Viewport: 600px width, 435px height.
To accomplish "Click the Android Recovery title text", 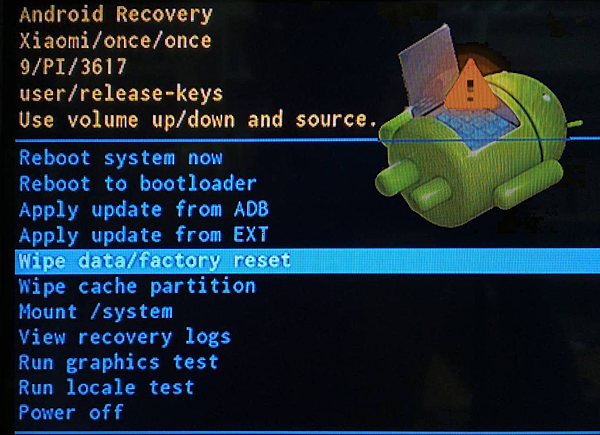I will [116, 15].
